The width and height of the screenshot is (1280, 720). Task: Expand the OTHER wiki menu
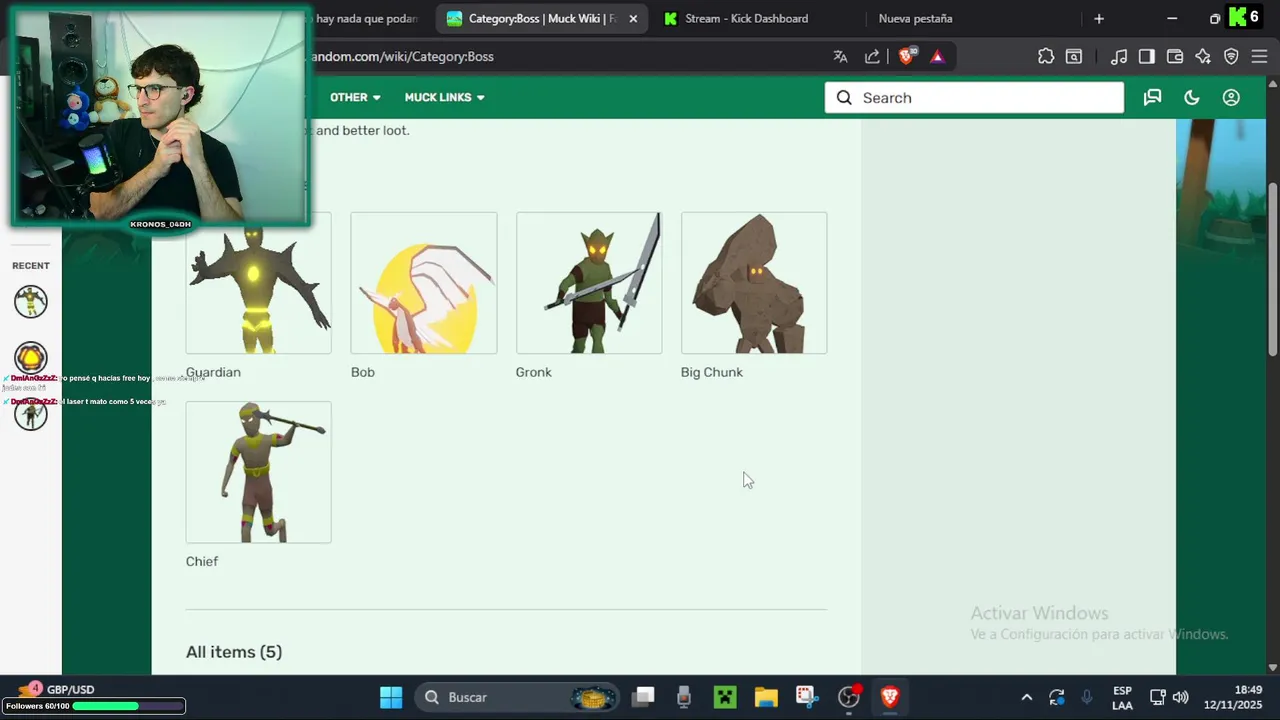355,97
